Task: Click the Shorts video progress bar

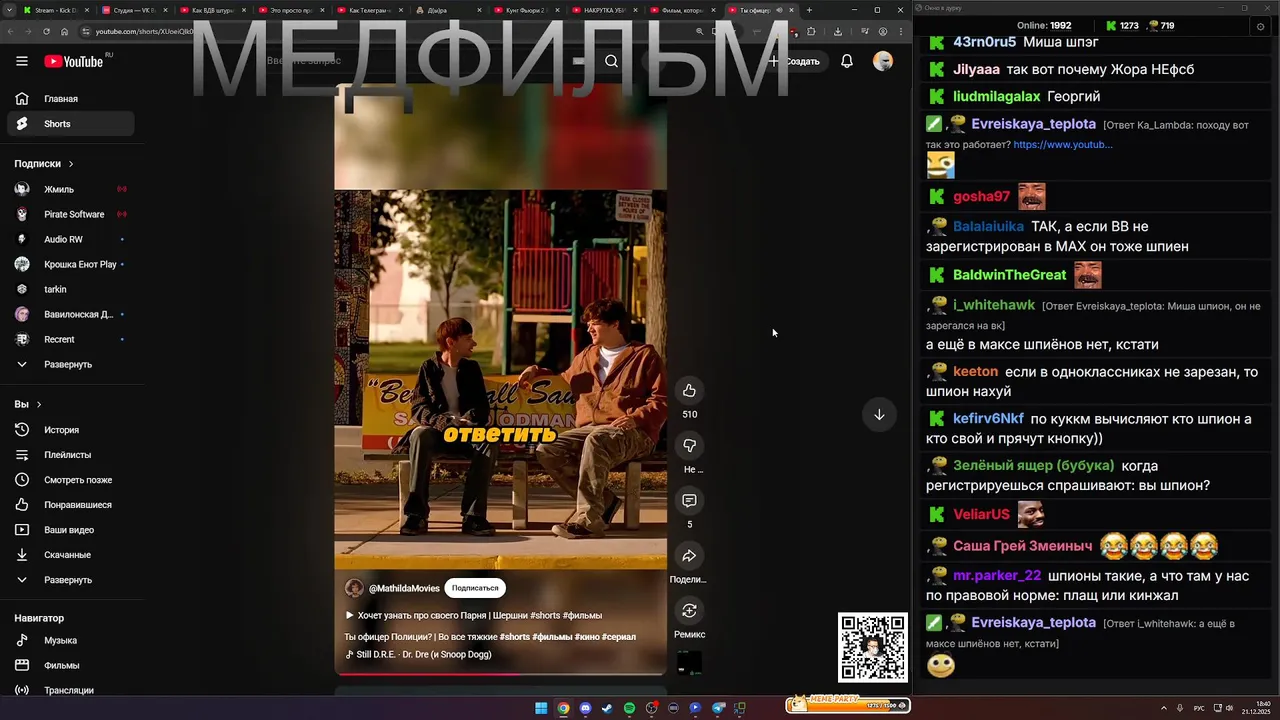Action: pos(500,673)
